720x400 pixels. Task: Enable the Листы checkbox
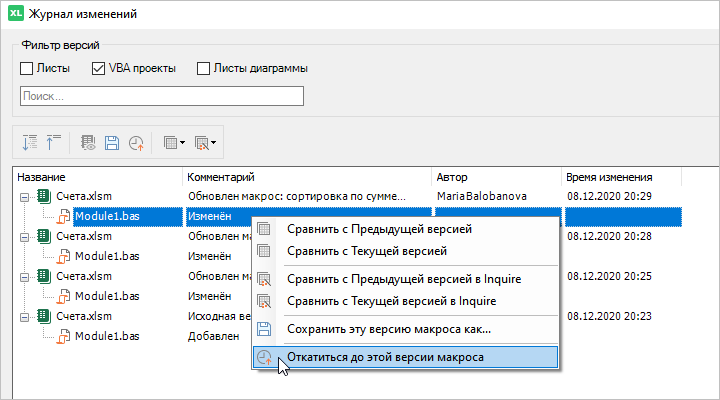tap(27, 69)
